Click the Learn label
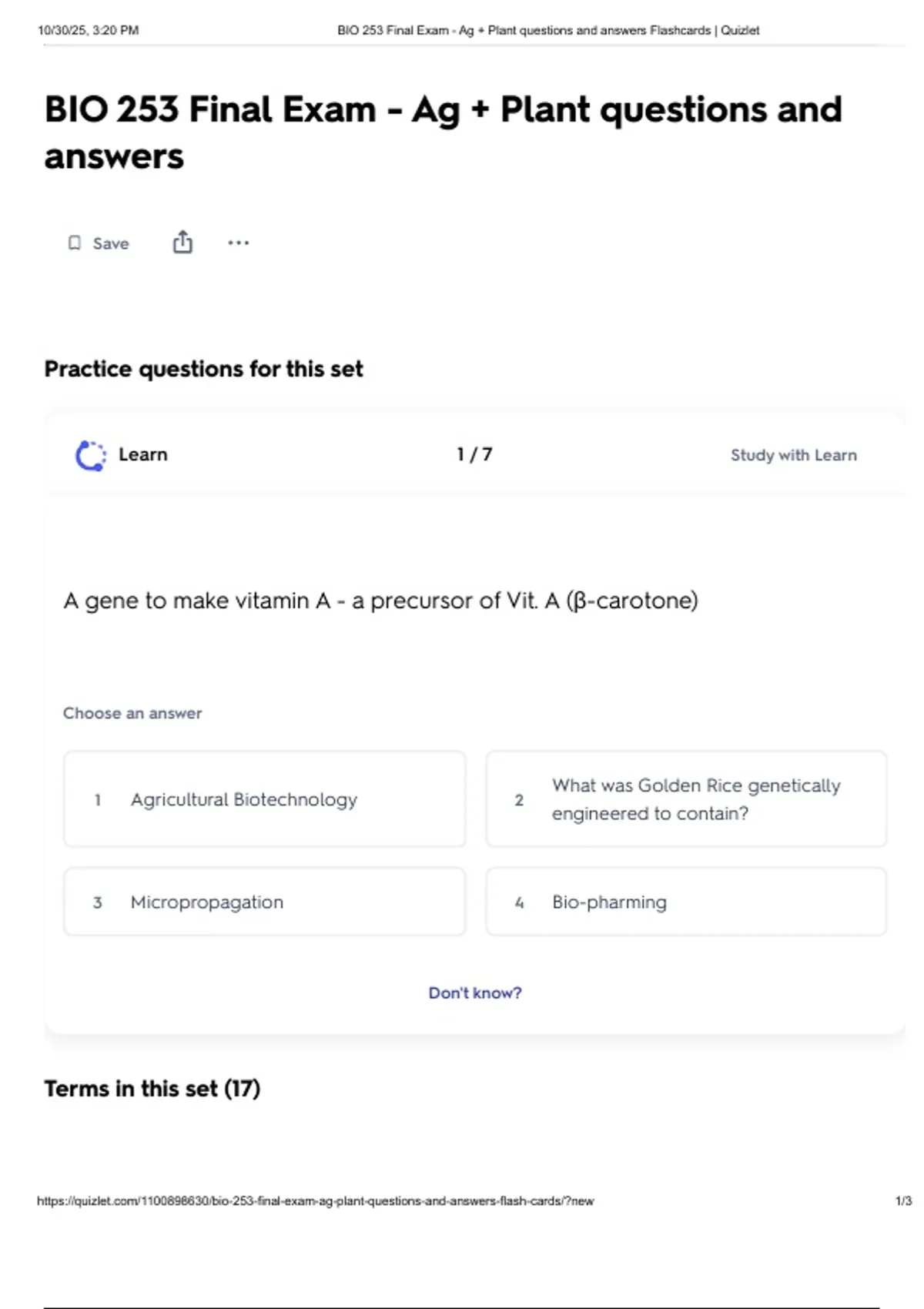The image size is (924, 1309). coord(142,454)
